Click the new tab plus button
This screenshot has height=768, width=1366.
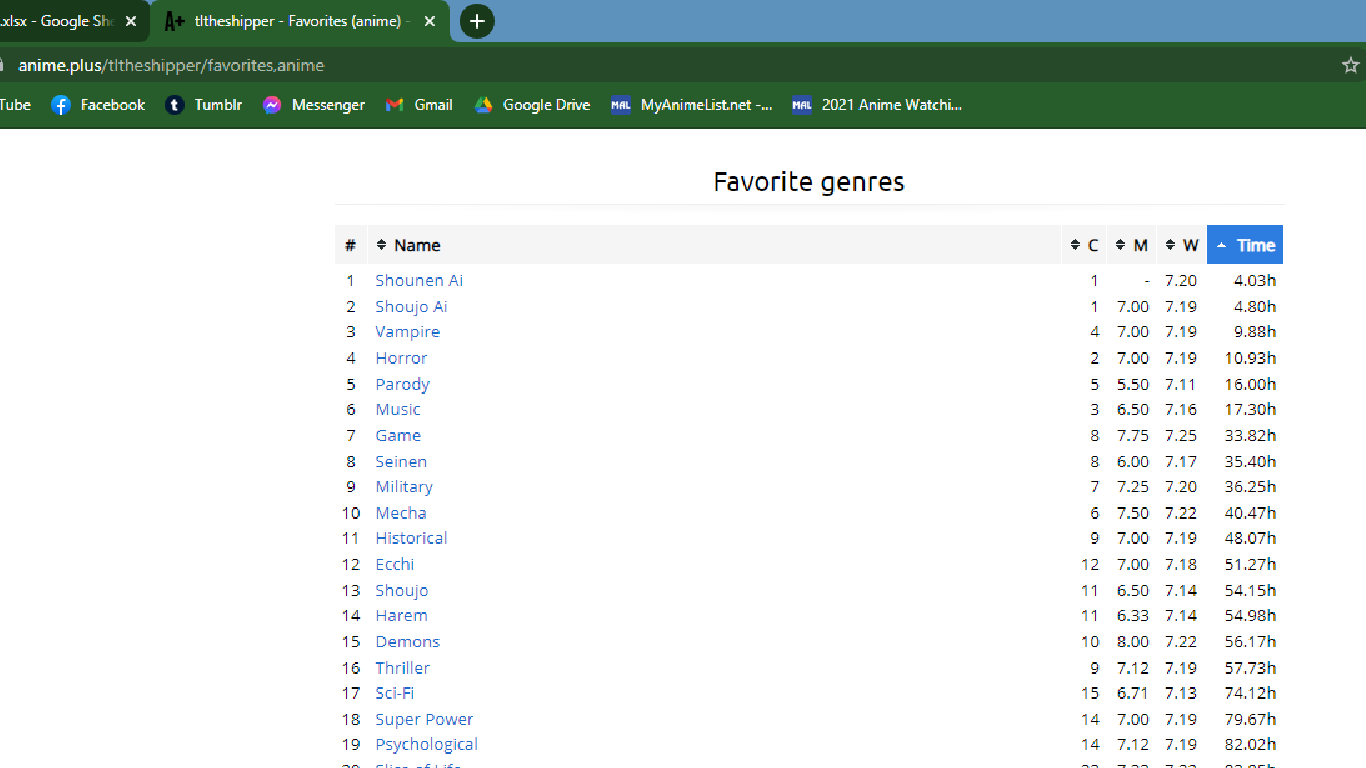477,21
